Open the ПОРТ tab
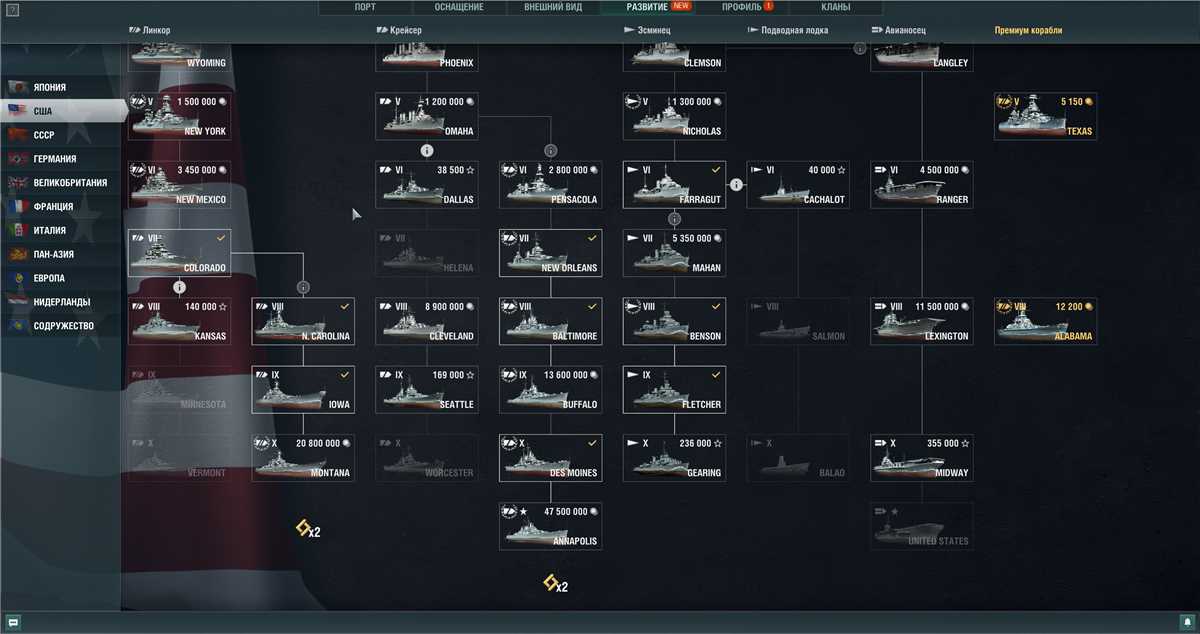Screen dimensions: 1200x634 366,7
